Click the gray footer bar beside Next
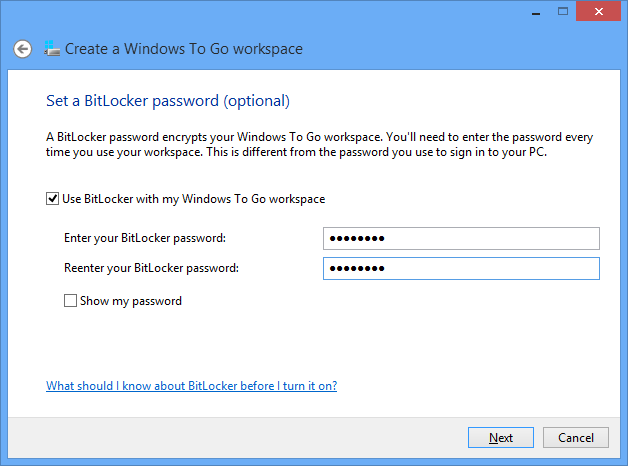The width and height of the screenshot is (628, 466). click(x=238, y=438)
